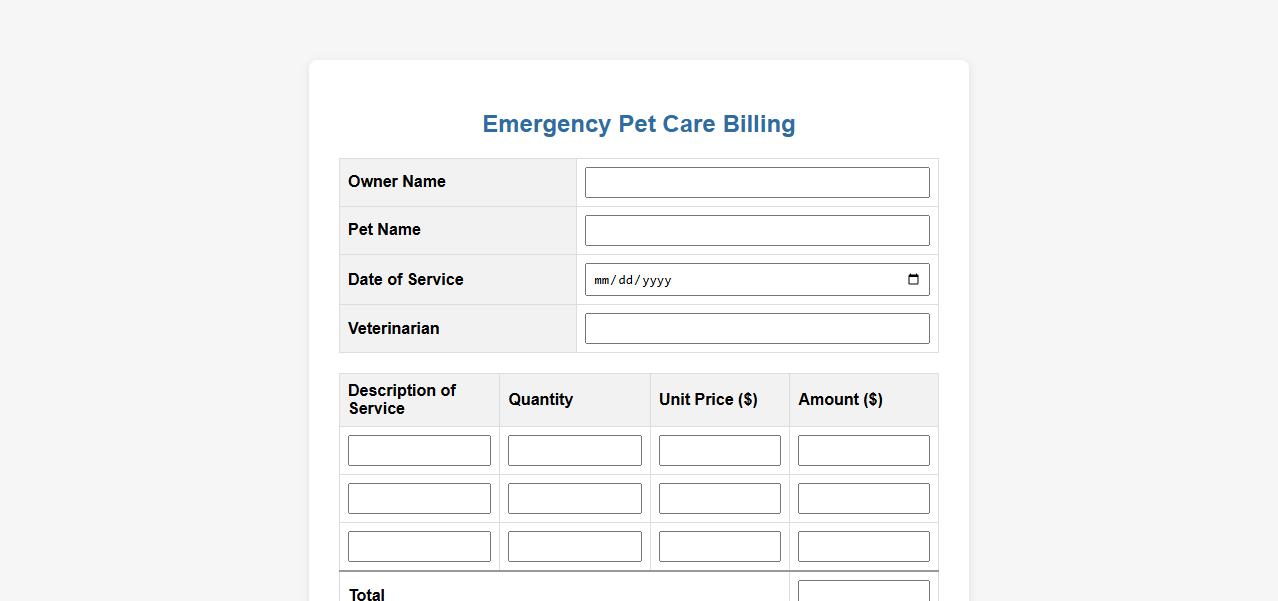Click the Total amount field

864,591
